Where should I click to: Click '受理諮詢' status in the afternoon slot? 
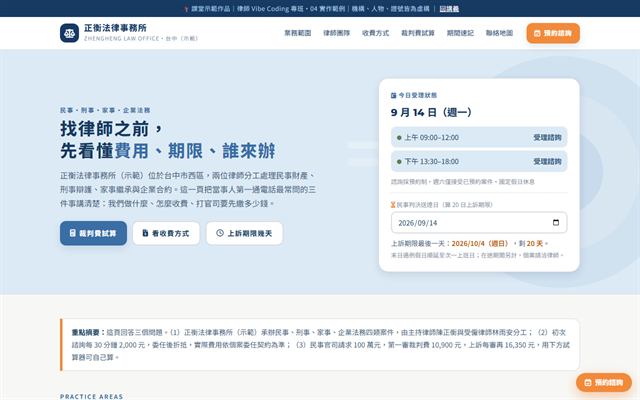click(547, 162)
